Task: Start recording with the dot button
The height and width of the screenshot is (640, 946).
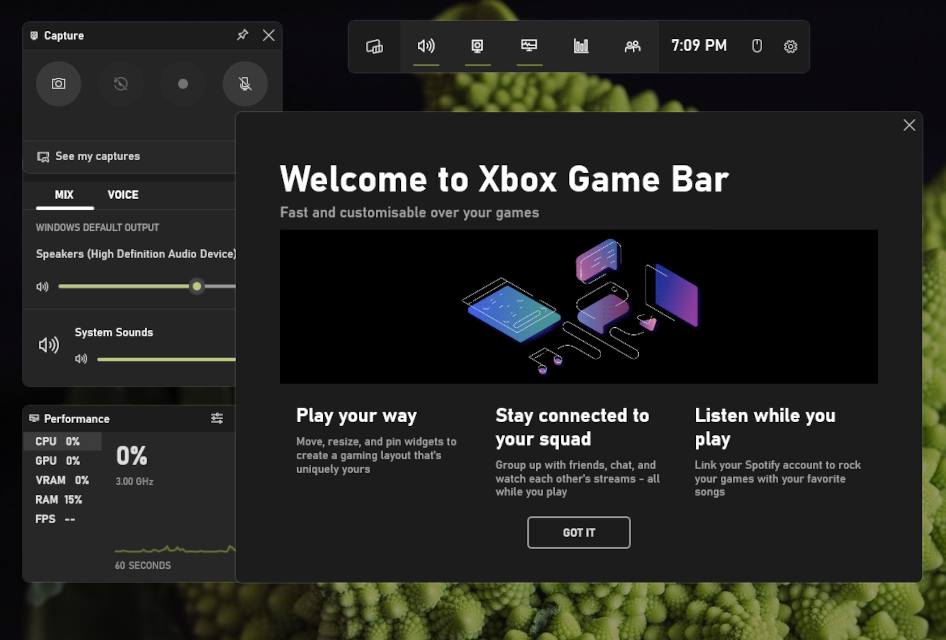Action: coord(183,84)
